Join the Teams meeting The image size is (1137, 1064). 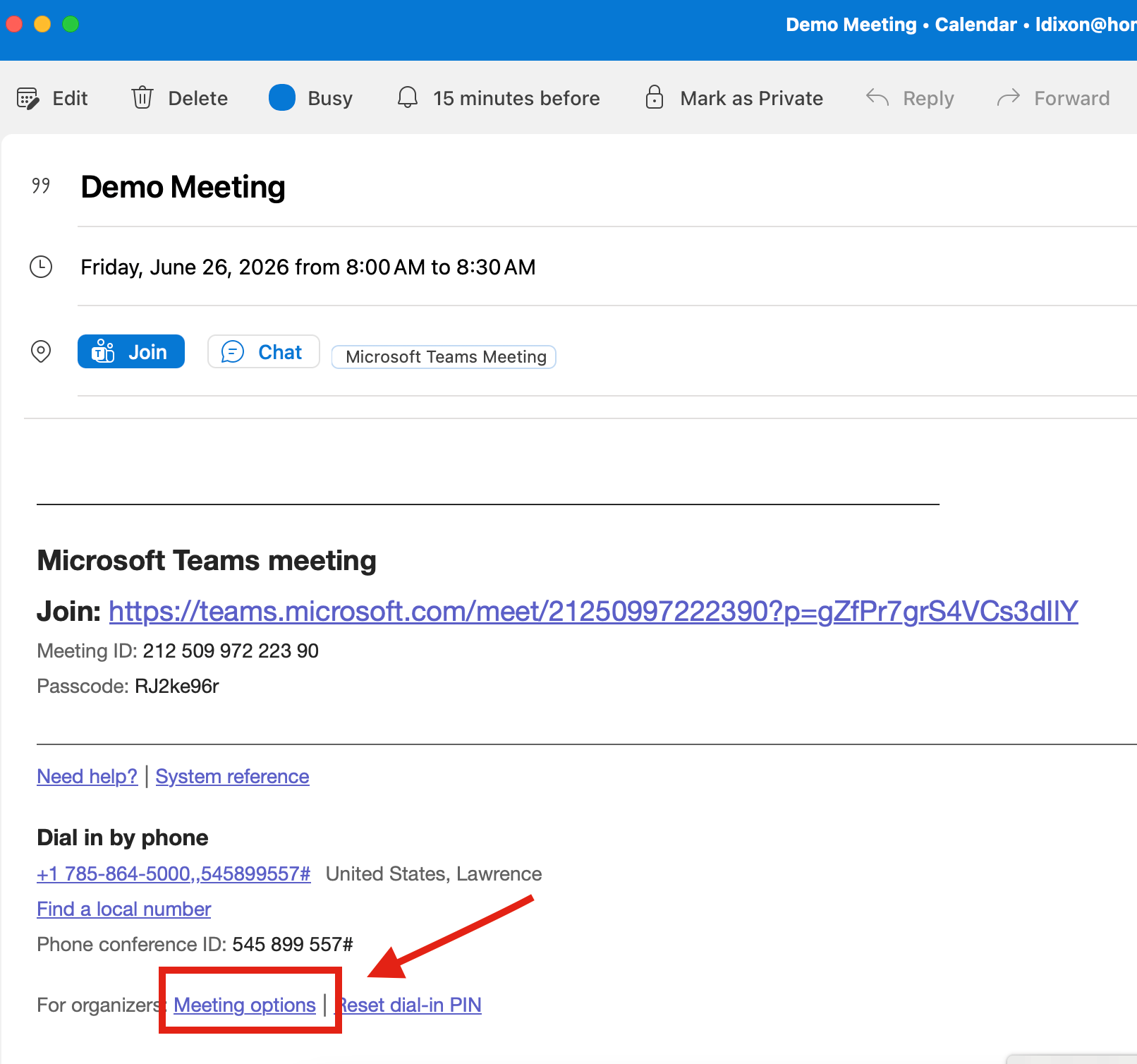point(131,351)
